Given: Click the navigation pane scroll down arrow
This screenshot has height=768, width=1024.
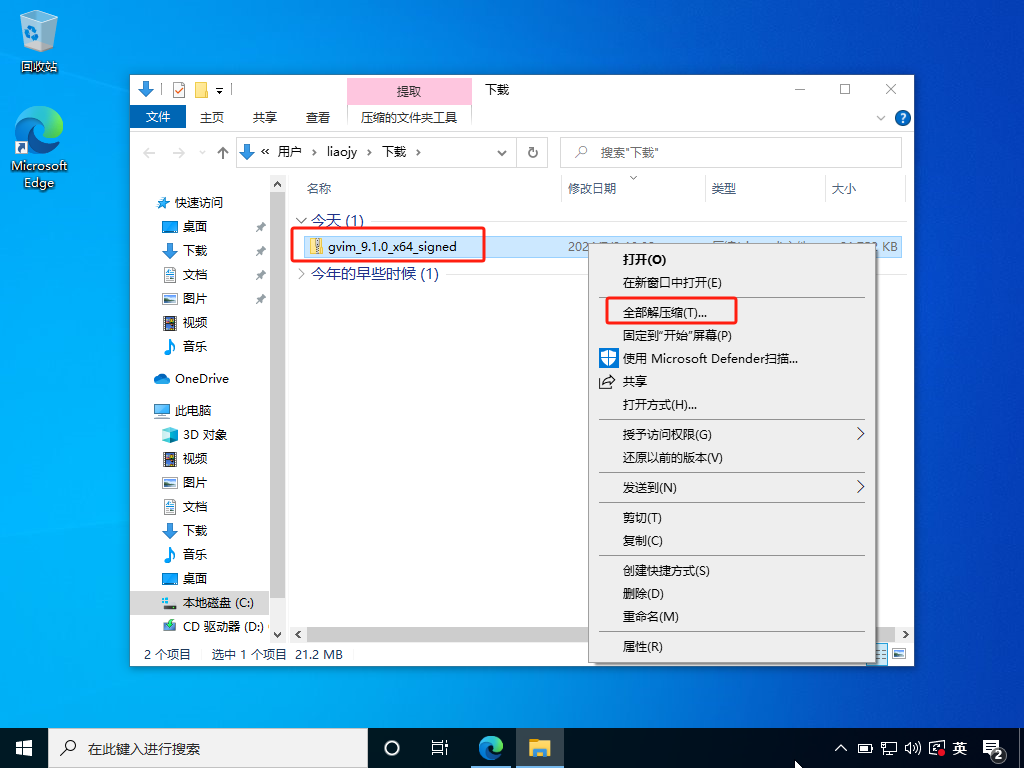Looking at the screenshot, I should point(278,634).
